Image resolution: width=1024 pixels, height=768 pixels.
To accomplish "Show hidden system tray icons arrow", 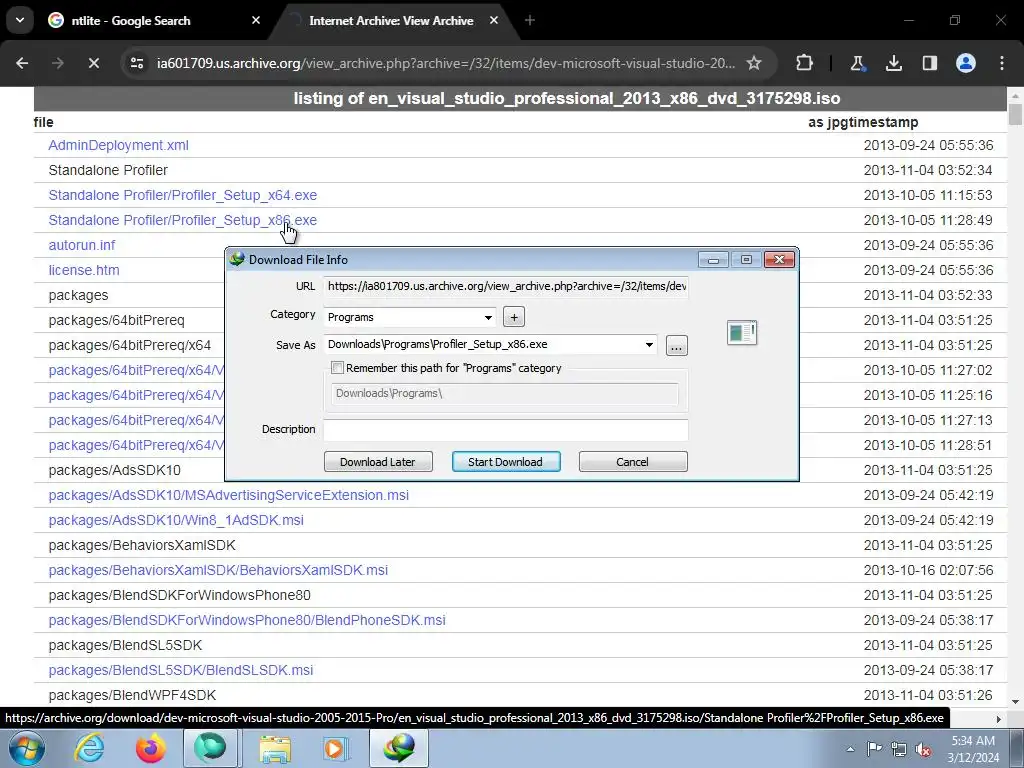I will coord(850,749).
